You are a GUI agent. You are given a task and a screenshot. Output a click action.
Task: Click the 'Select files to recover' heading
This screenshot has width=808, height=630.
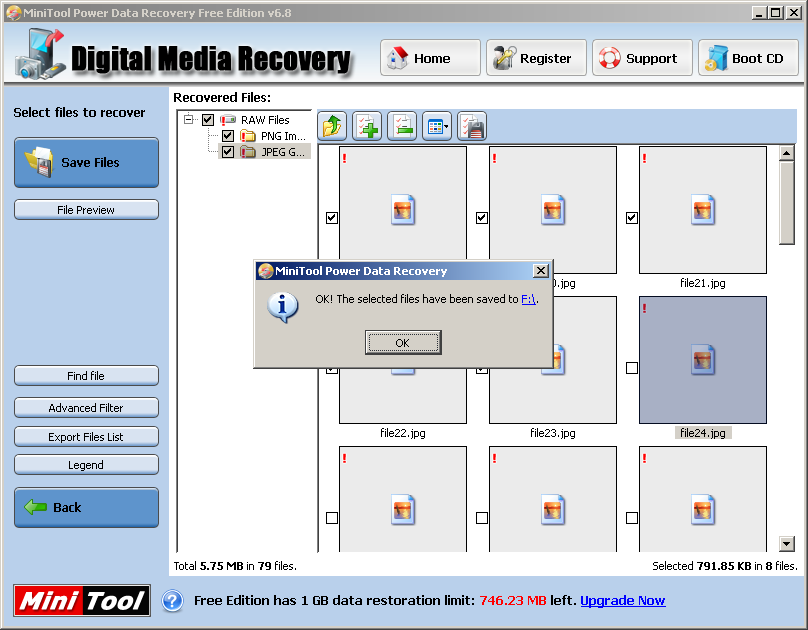click(x=79, y=112)
